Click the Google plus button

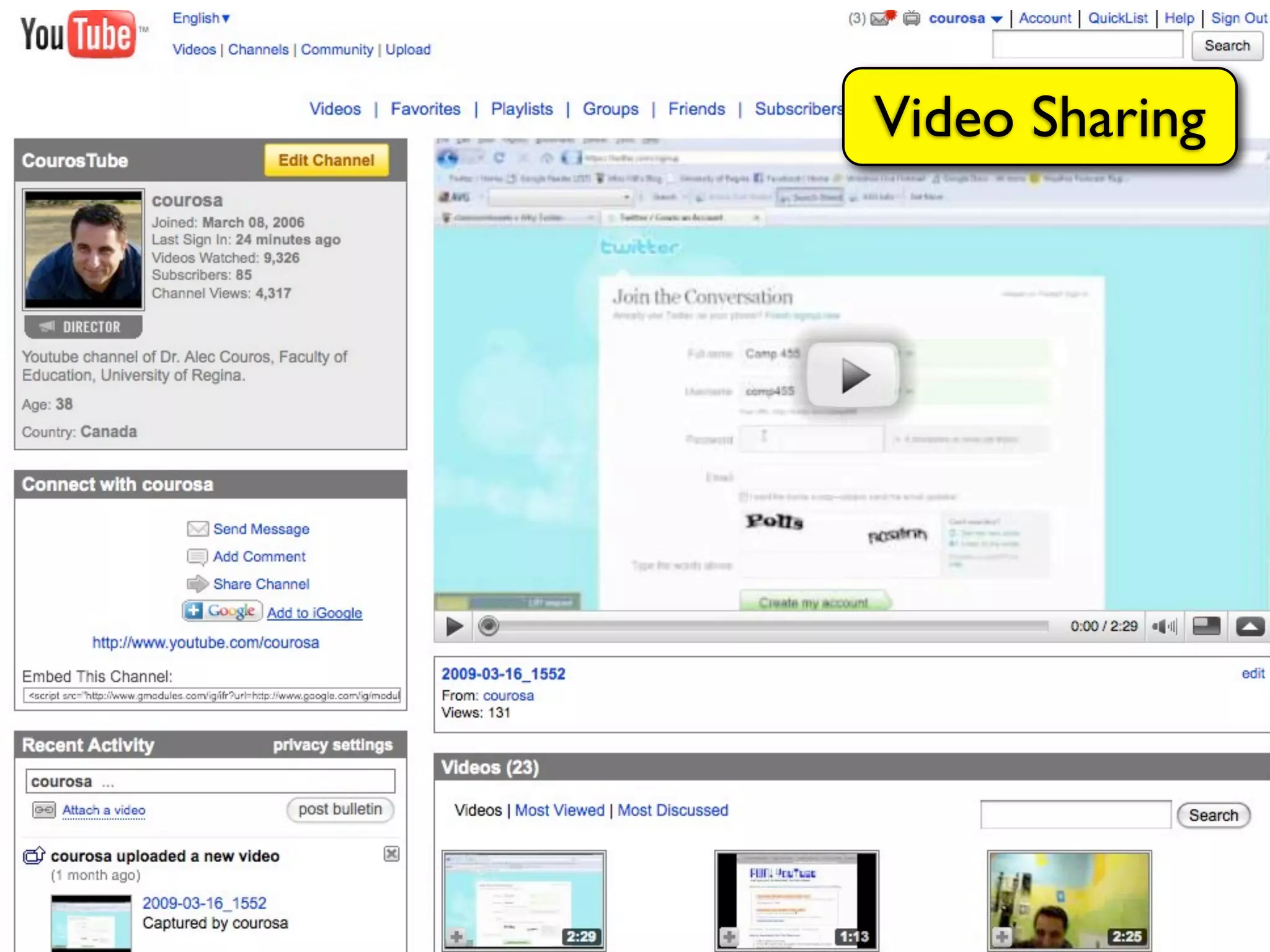pos(222,611)
